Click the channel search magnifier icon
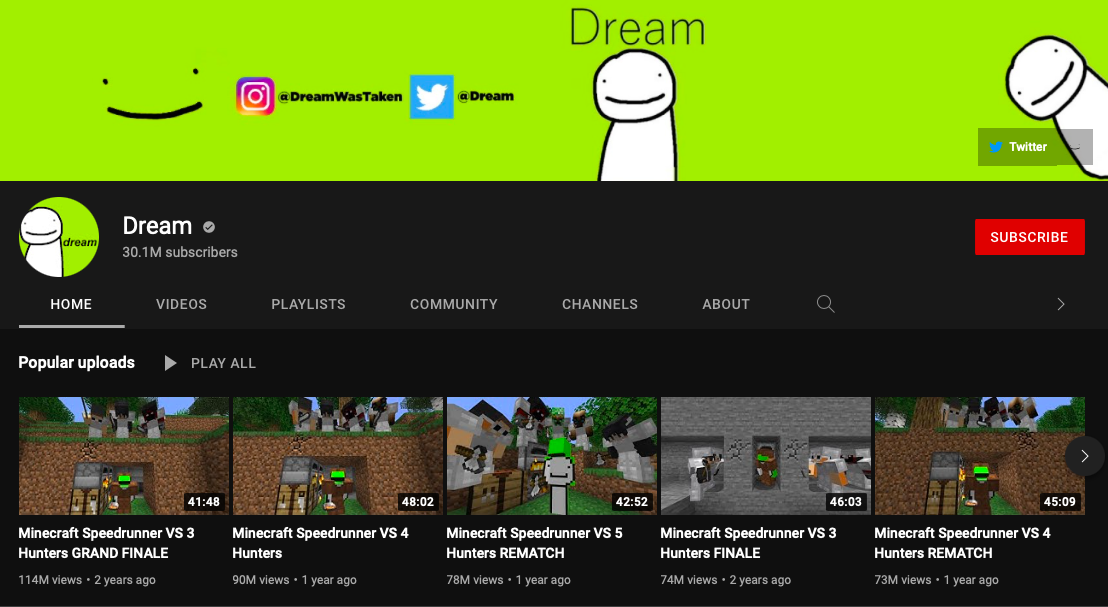The height and width of the screenshot is (607, 1108). pyautogui.click(x=825, y=304)
